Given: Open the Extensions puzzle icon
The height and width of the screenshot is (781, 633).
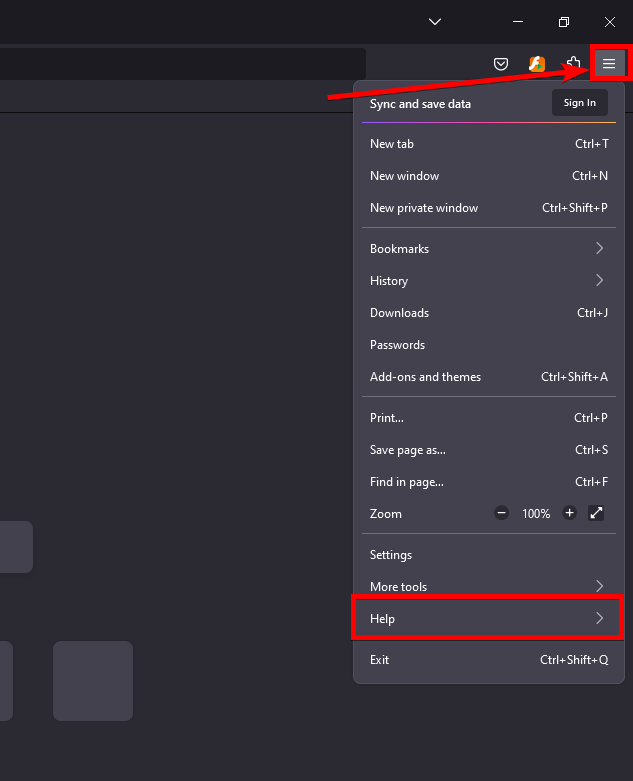Looking at the screenshot, I should click(573, 64).
